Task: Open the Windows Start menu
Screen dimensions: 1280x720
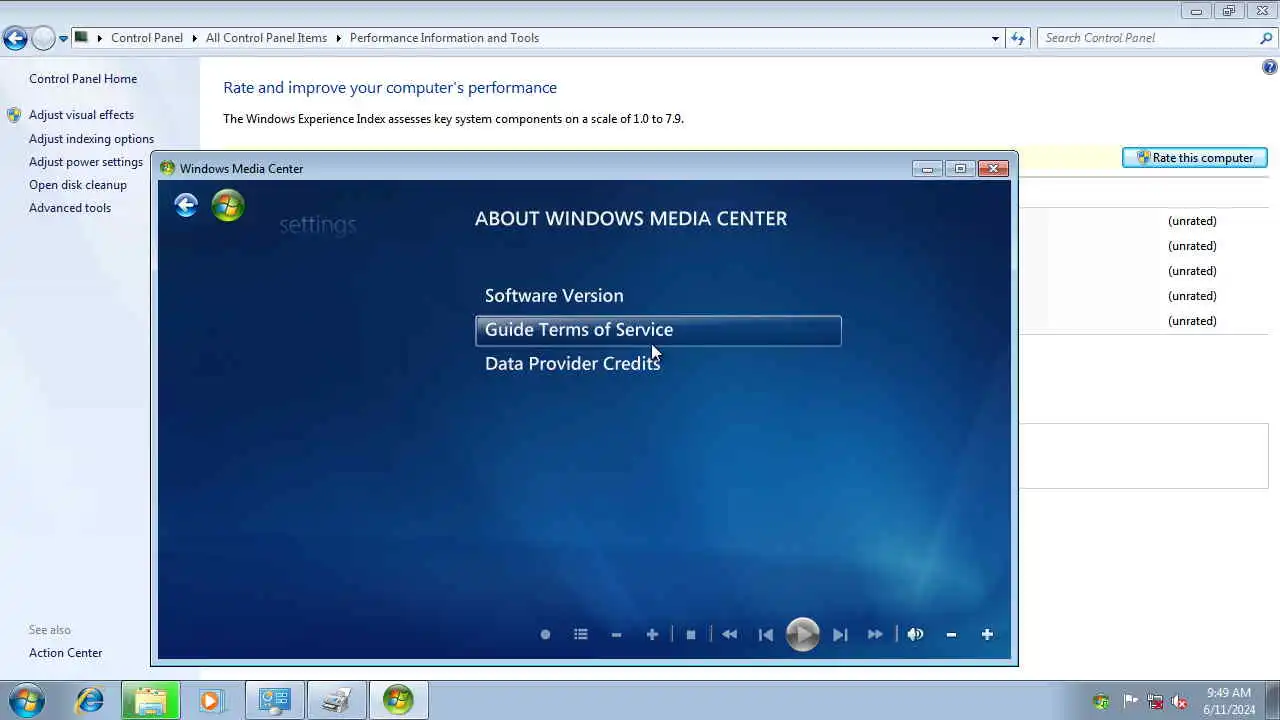Action: tap(27, 700)
